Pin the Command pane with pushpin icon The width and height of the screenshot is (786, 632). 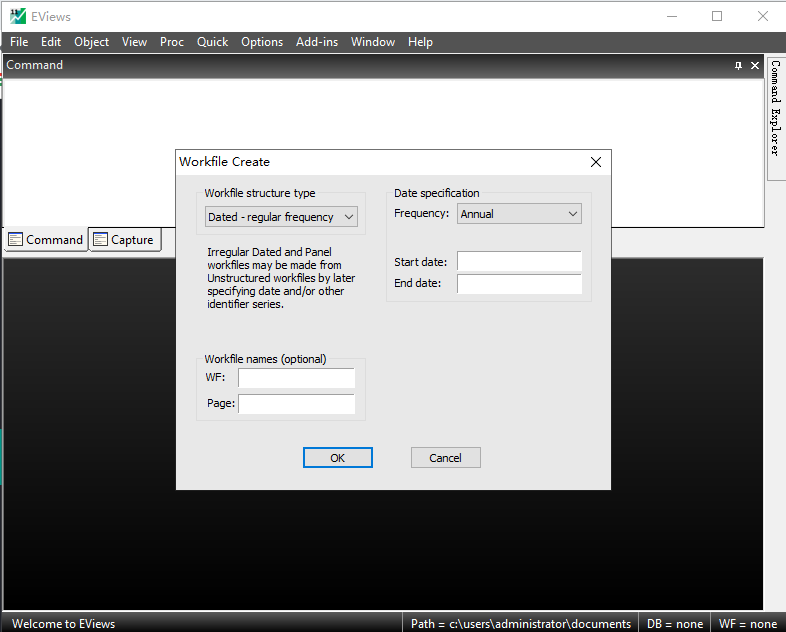pyautogui.click(x=738, y=66)
